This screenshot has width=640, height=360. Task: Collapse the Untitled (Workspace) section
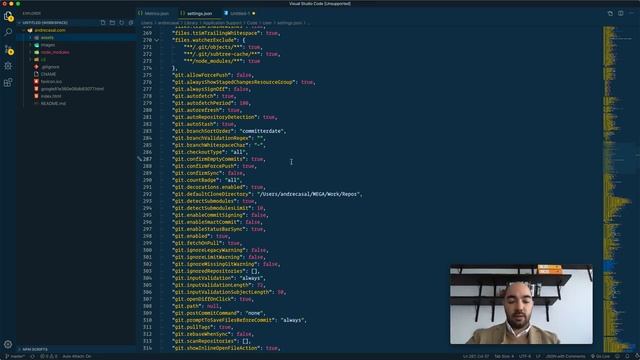[x=45, y=23]
